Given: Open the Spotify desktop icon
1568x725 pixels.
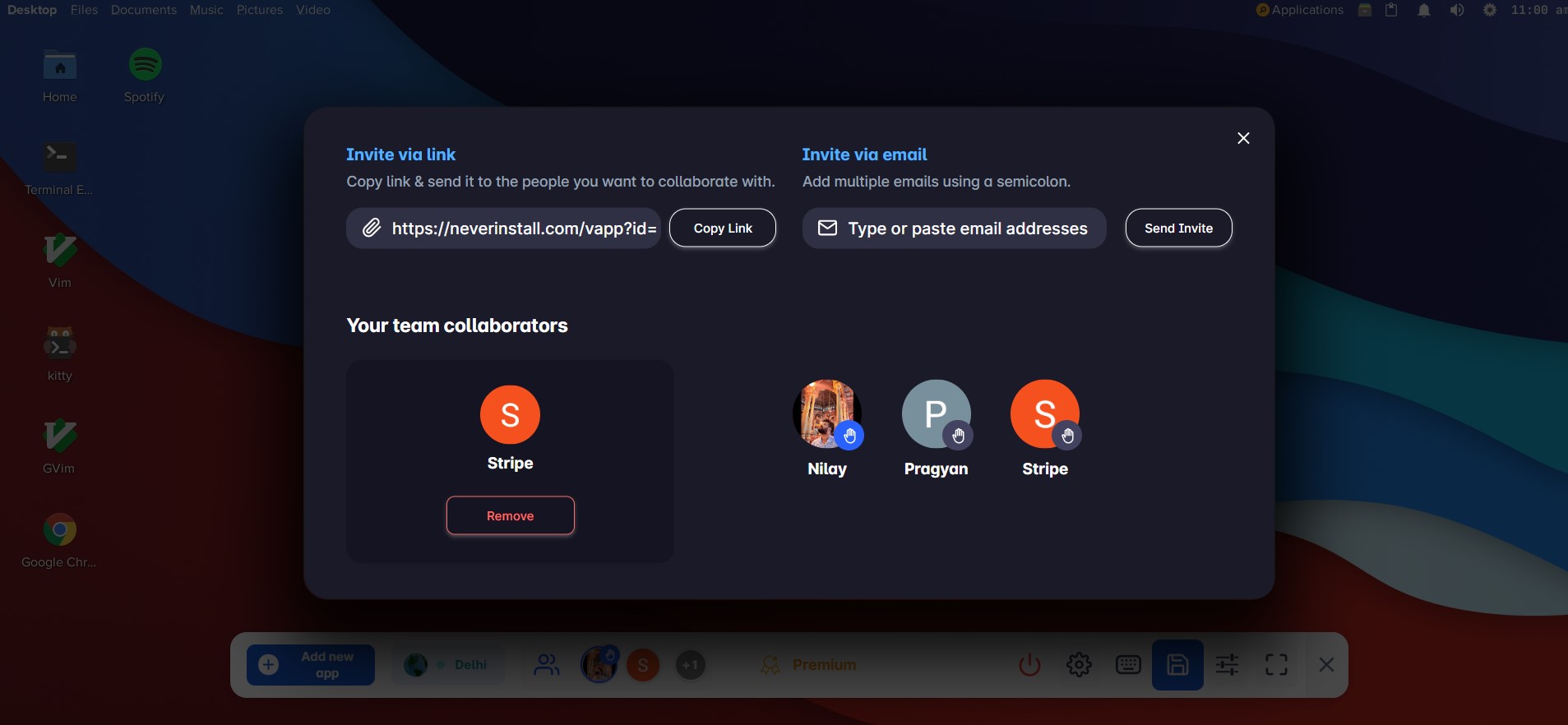Looking at the screenshot, I should [145, 76].
